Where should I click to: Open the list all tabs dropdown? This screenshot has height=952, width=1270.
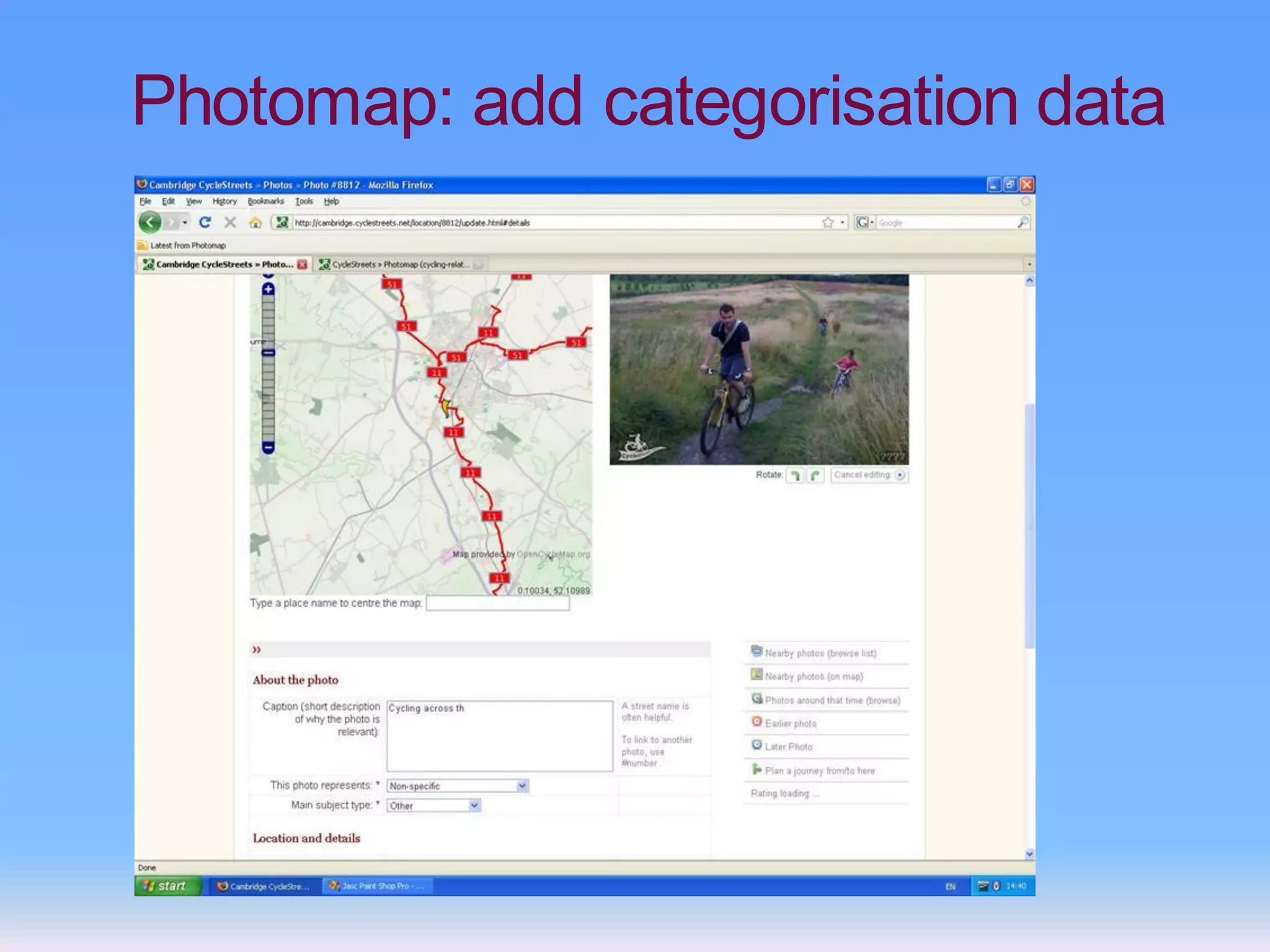[x=1029, y=265]
